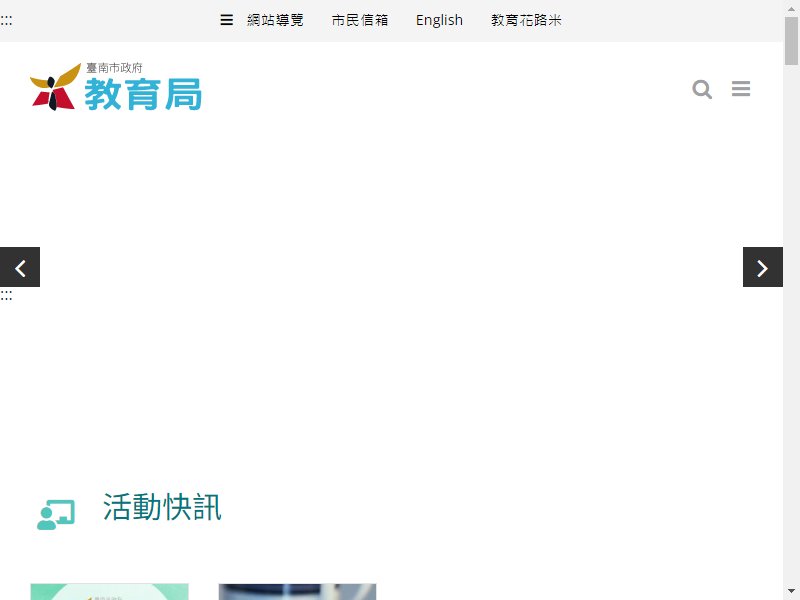
Task: Open the 網站導覽 link
Action: tap(275, 20)
